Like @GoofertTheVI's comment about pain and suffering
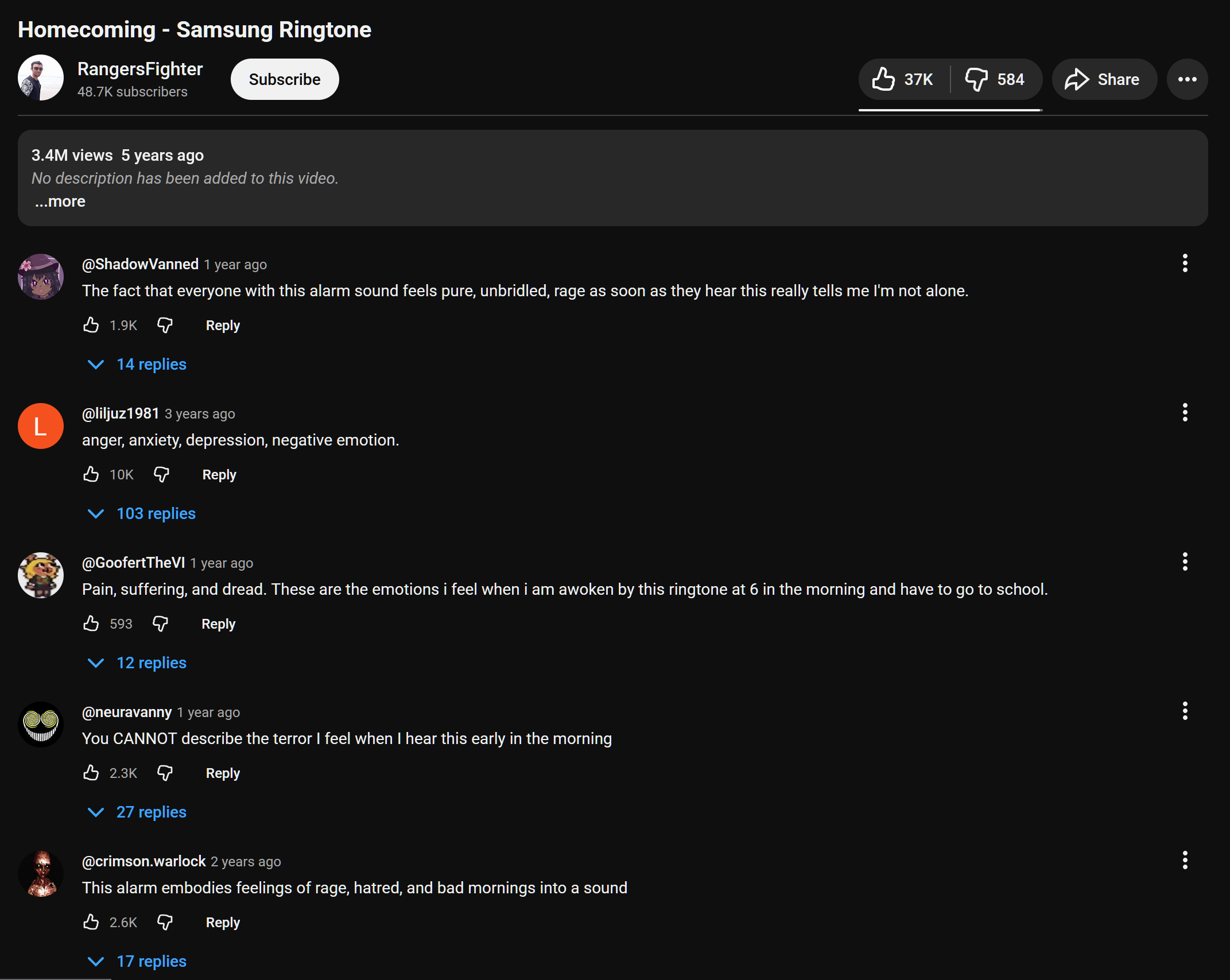Image resolution: width=1230 pixels, height=980 pixels. pos(91,623)
